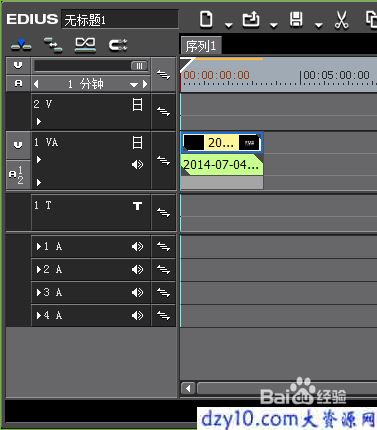Click the 1 VA track label
Image resolution: width=377 pixels, height=430 pixels.
coord(46,143)
